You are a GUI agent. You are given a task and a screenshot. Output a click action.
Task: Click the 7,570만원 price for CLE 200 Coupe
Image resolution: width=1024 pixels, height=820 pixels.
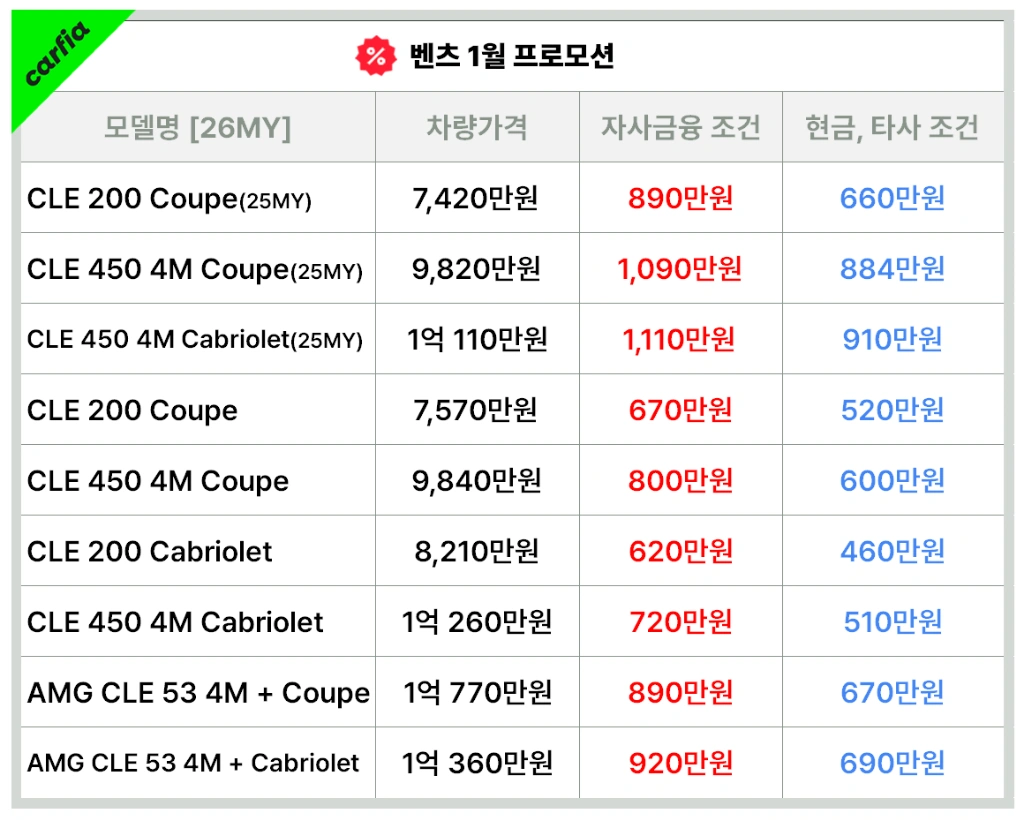tap(475, 411)
